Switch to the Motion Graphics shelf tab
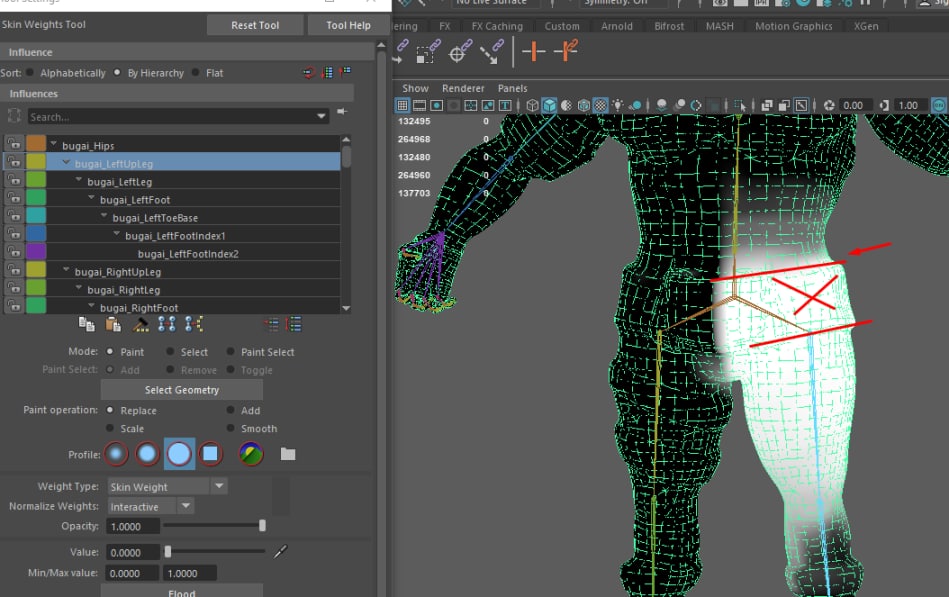 793,26
